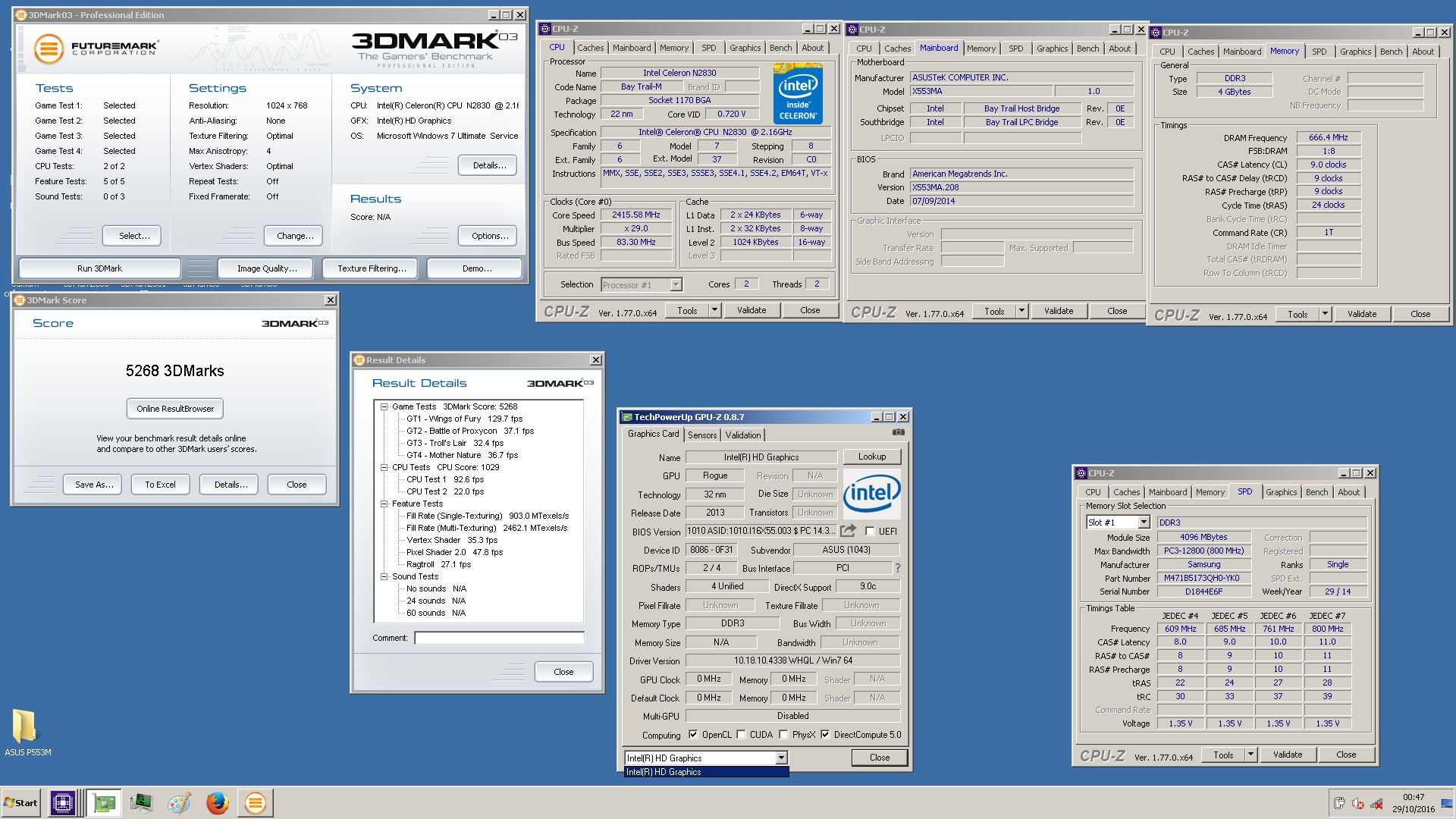Open the CPU-Z taskbar icon
The width and height of the screenshot is (1456, 819).
click(63, 802)
